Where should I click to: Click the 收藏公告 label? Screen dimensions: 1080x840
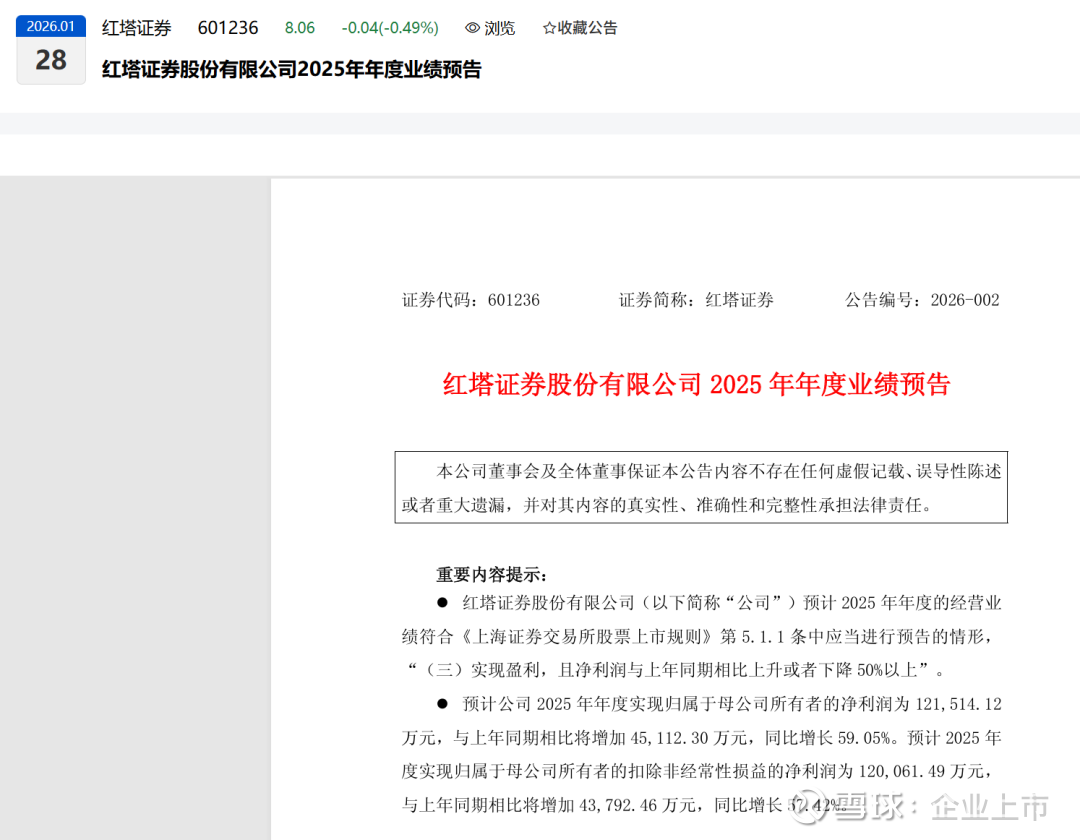588,28
